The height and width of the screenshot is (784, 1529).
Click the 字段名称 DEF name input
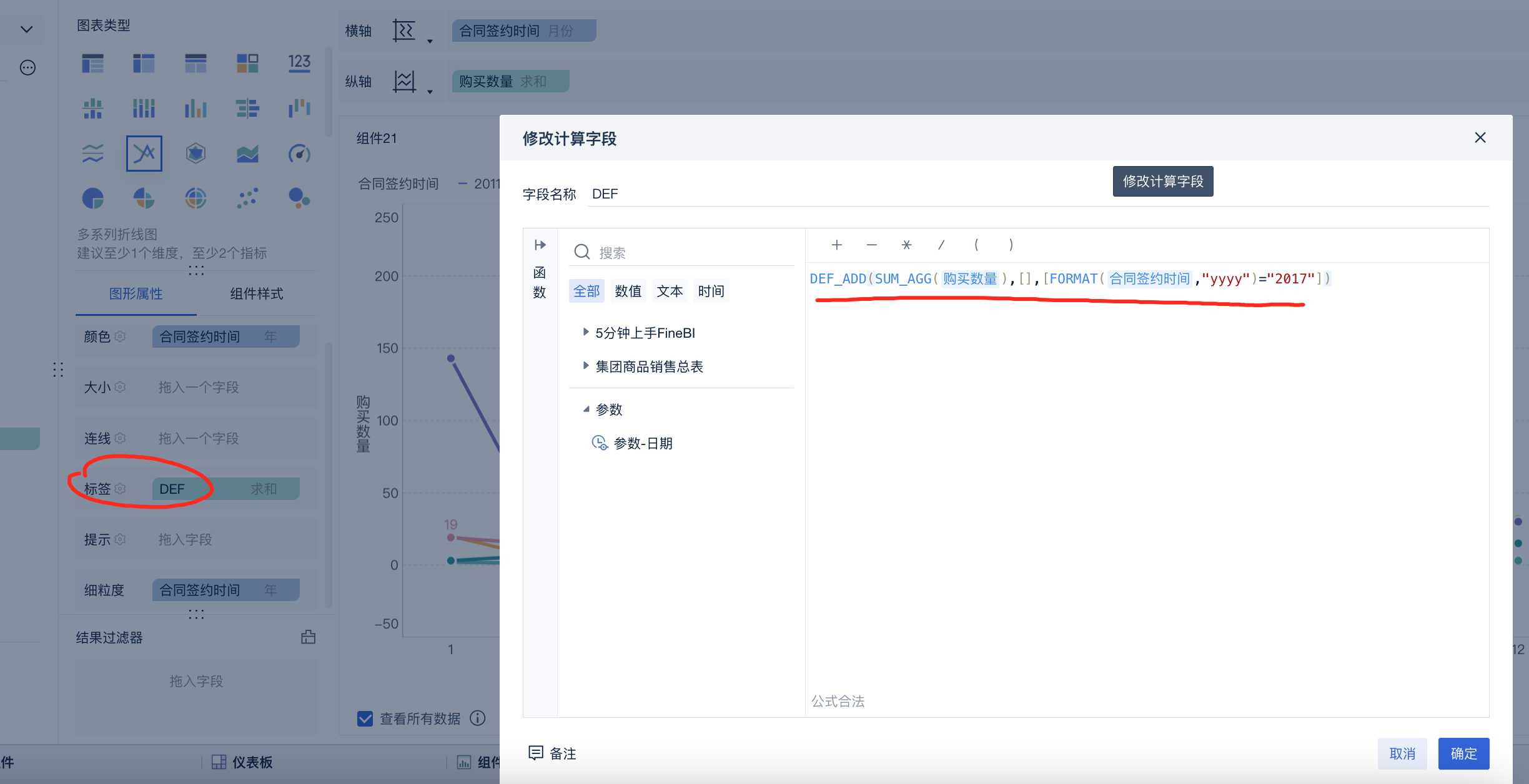click(1038, 194)
